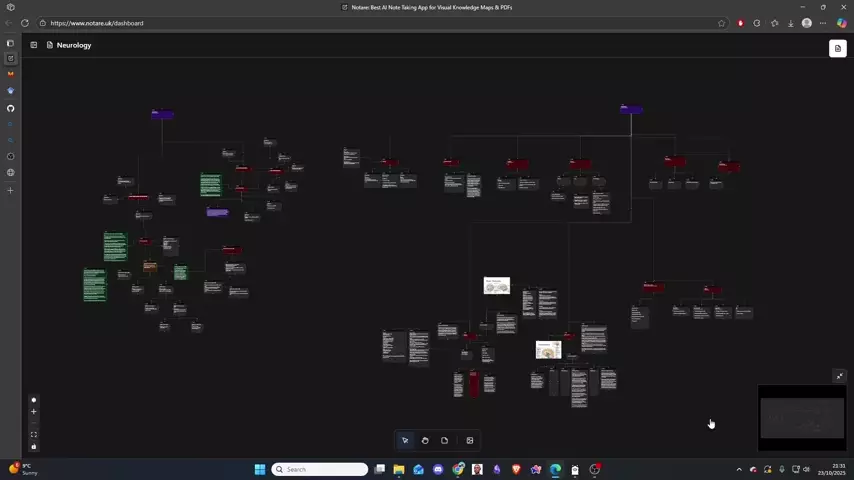Screen dimensions: 854x480
Task: Click the purple root node on left map
Action: [x=162, y=114]
